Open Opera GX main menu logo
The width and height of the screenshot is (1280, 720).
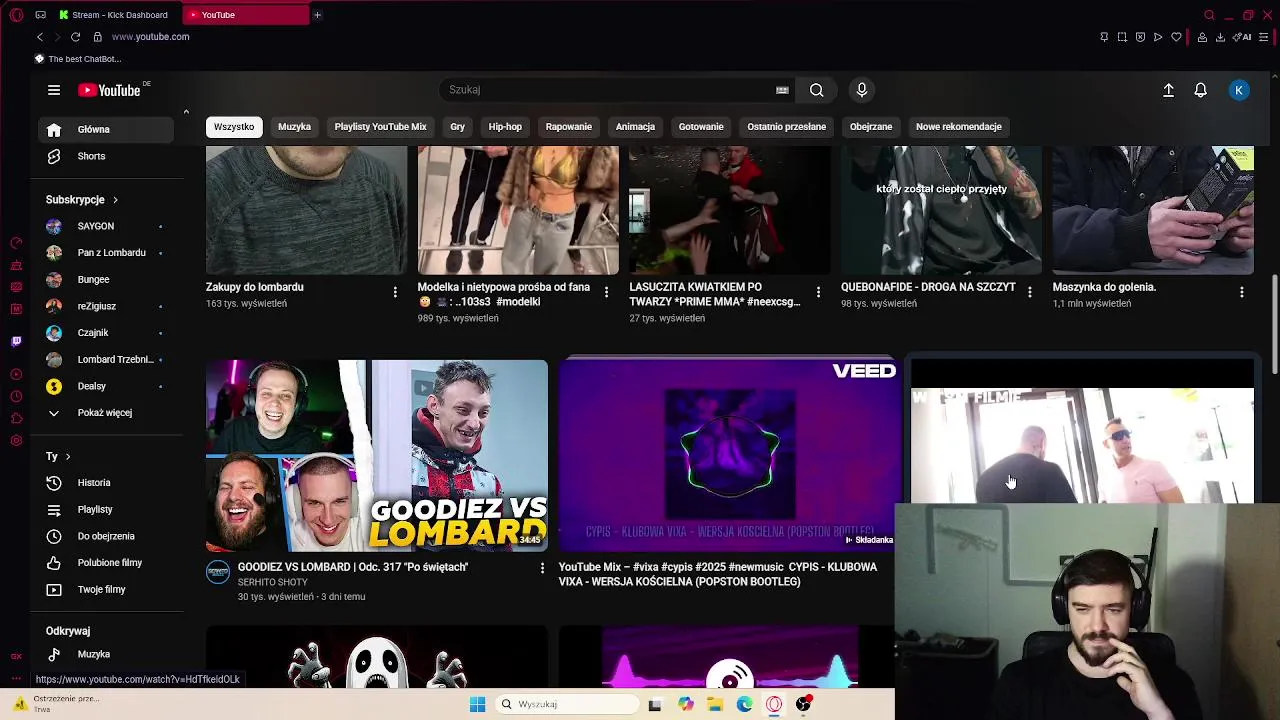coord(16,15)
